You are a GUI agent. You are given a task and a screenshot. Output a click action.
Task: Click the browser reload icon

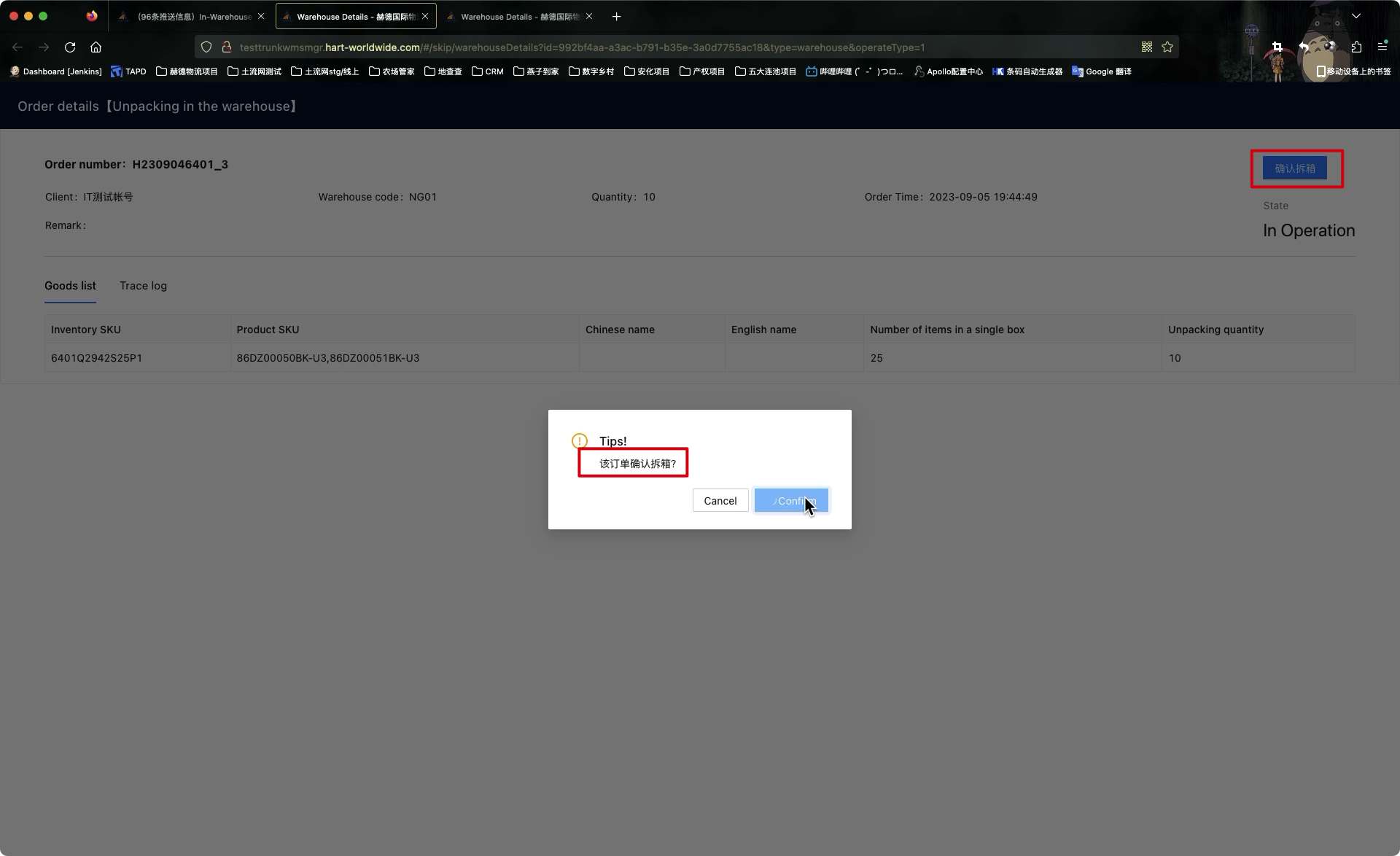coord(70,47)
